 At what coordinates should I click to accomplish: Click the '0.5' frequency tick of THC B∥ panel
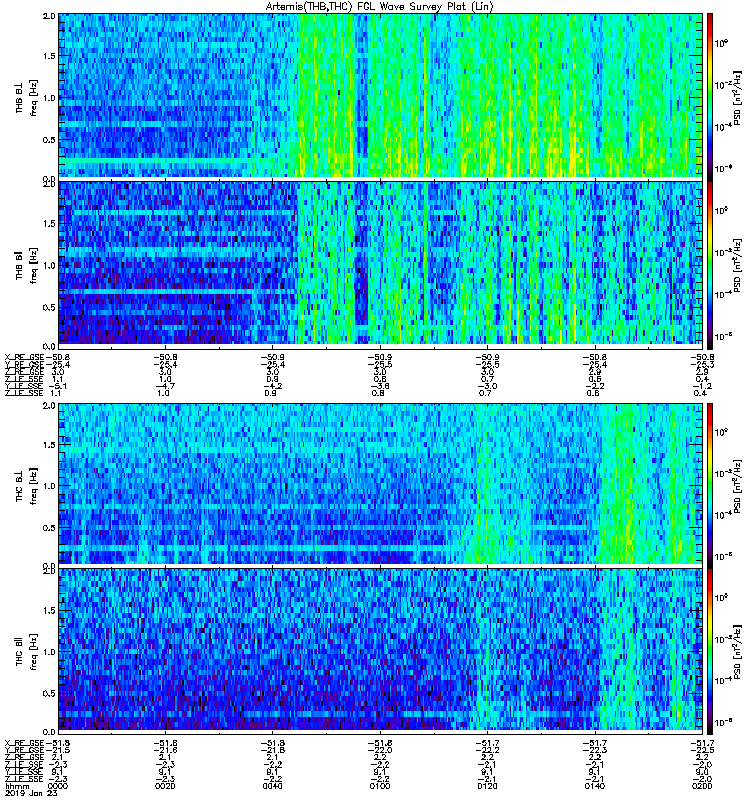[49, 693]
